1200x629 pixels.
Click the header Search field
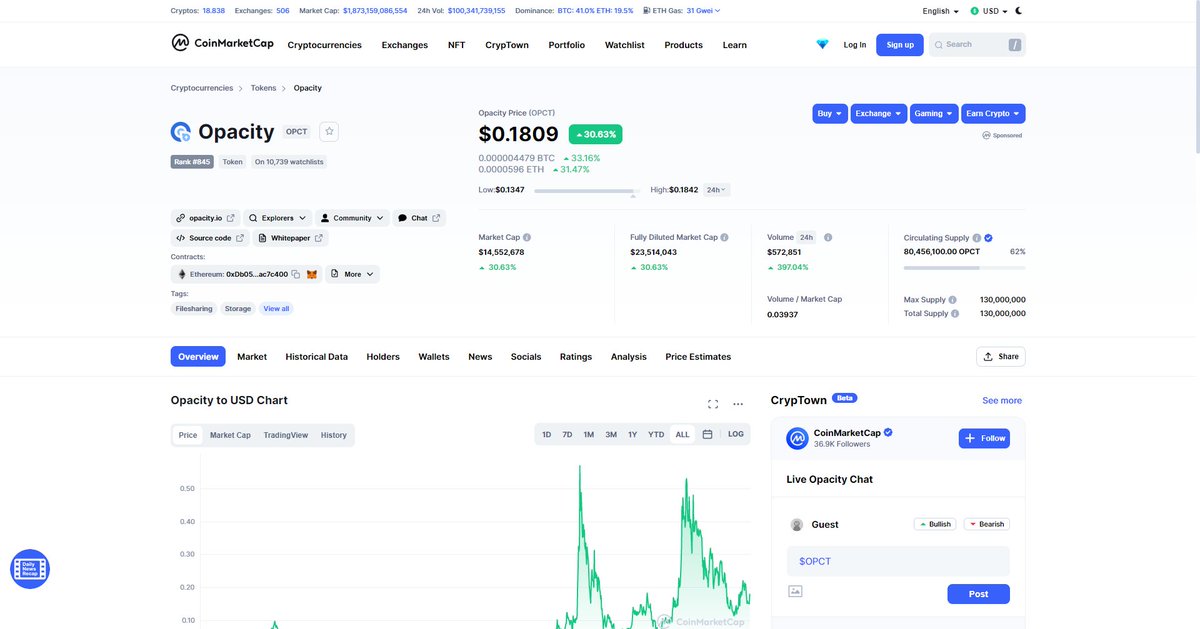[977, 44]
